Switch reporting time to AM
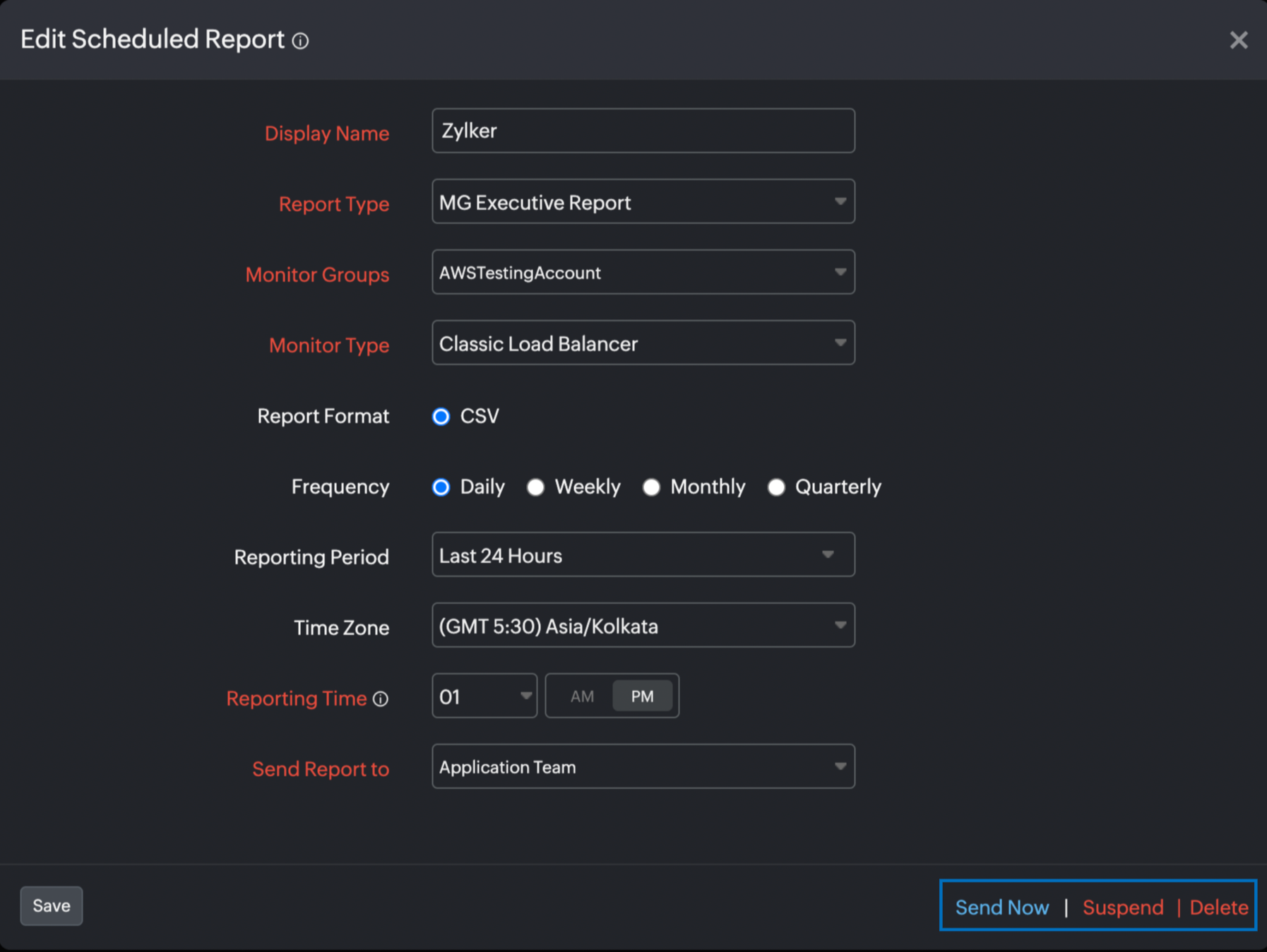The width and height of the screenshot is (1267, 952). coord(582,696)
